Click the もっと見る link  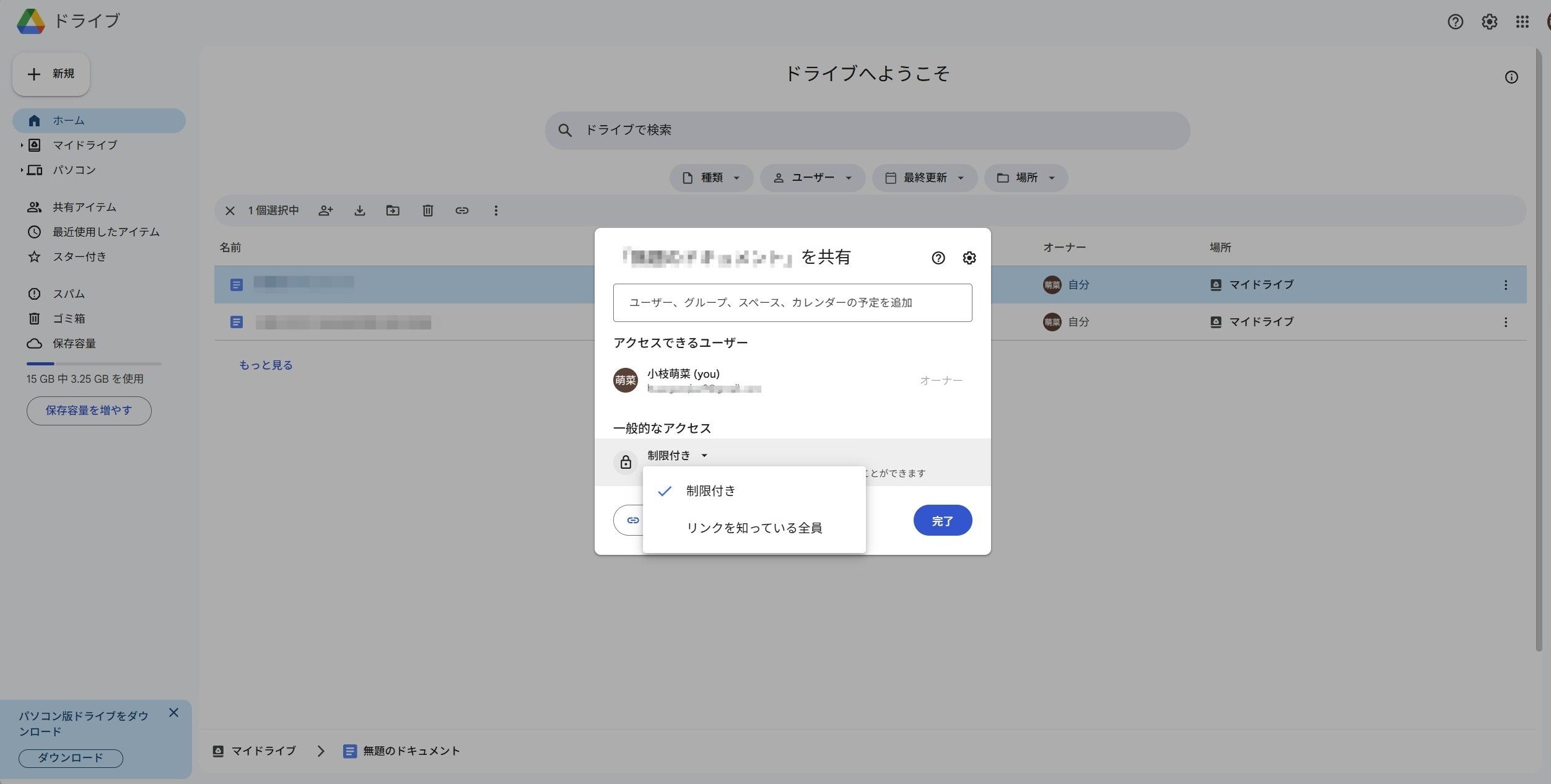pos(265,365)
